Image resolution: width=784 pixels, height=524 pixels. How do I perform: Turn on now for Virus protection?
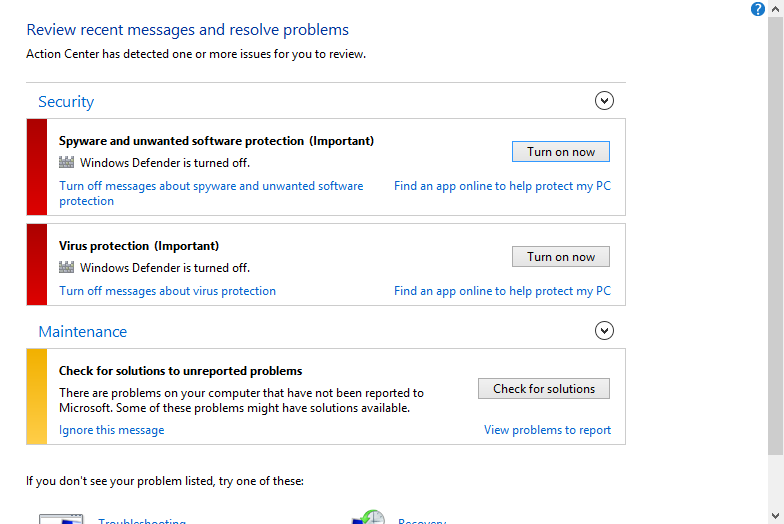560,256
